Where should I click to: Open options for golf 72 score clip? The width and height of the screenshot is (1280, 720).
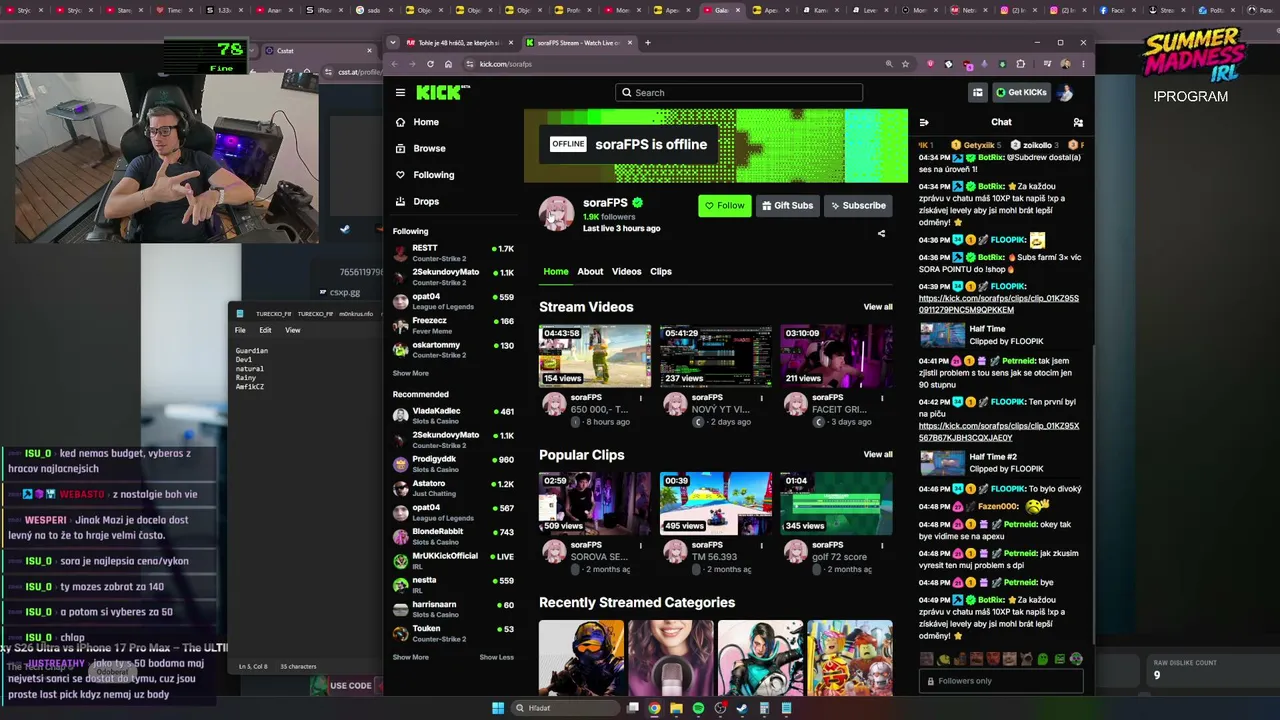(881, 546)
